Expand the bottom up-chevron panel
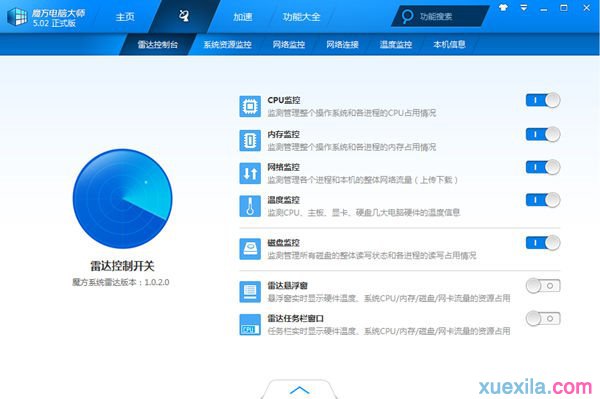This screenshot has height=399, width=600. 300,389
